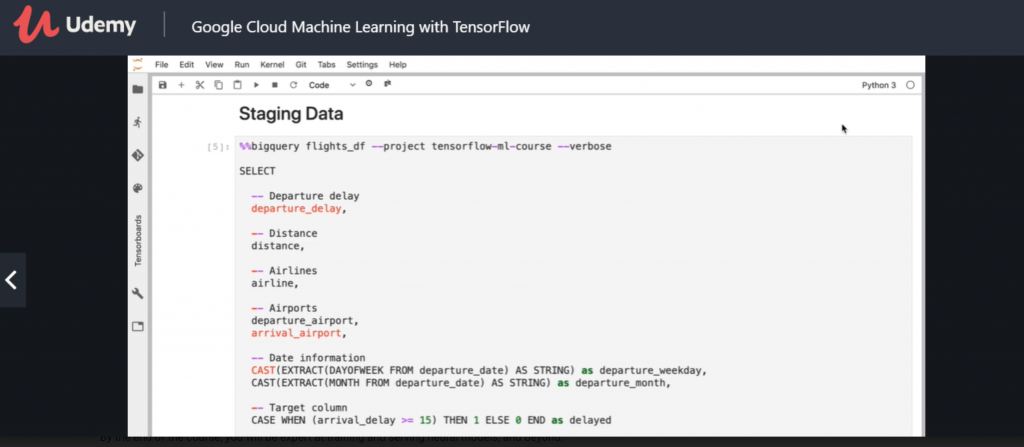Interrupt the kernel with the stop icon
Screen dimensions: 1024x447
tap(275, 85)
